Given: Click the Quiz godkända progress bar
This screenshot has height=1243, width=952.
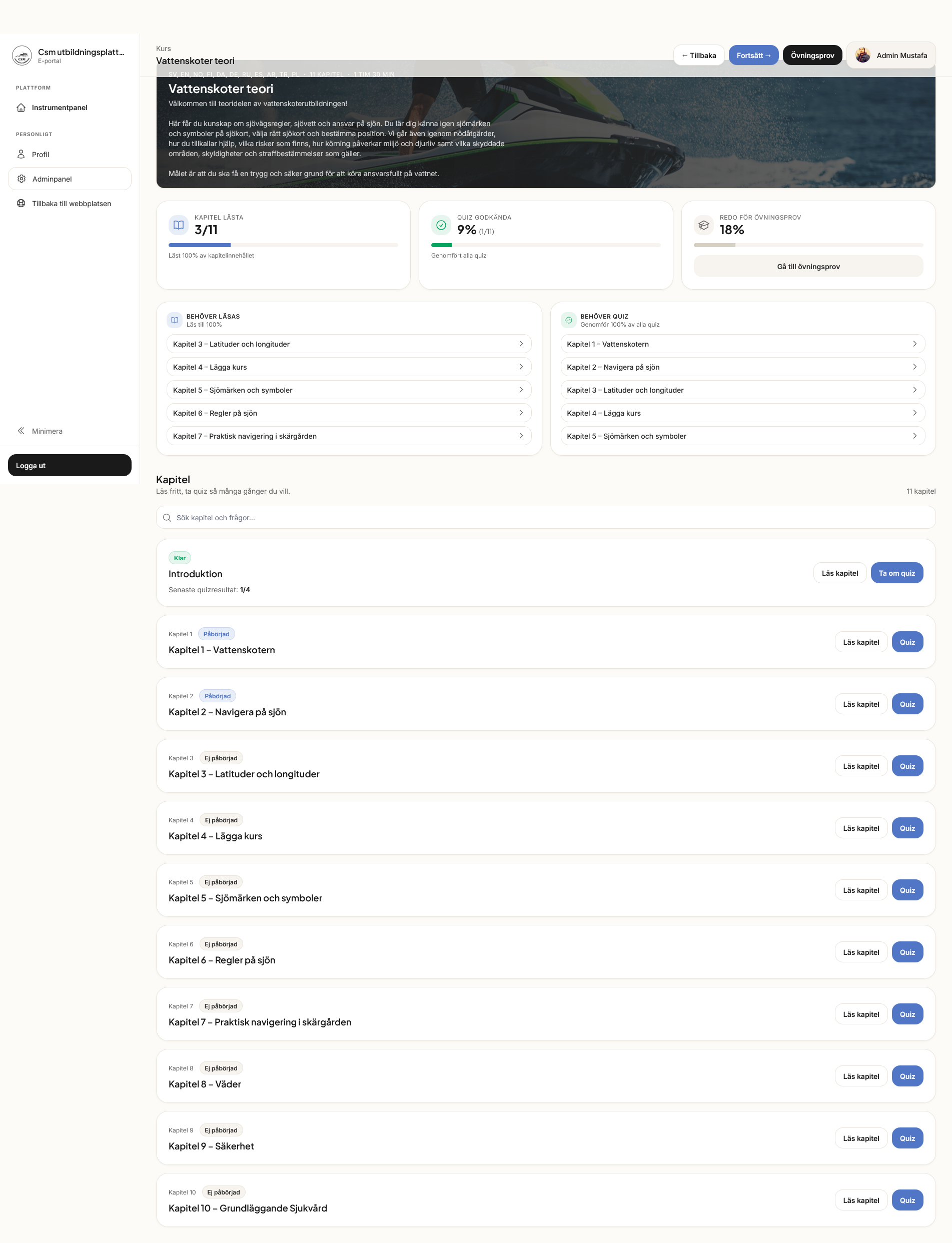Looking at the screenshot, I should (546, 245).
